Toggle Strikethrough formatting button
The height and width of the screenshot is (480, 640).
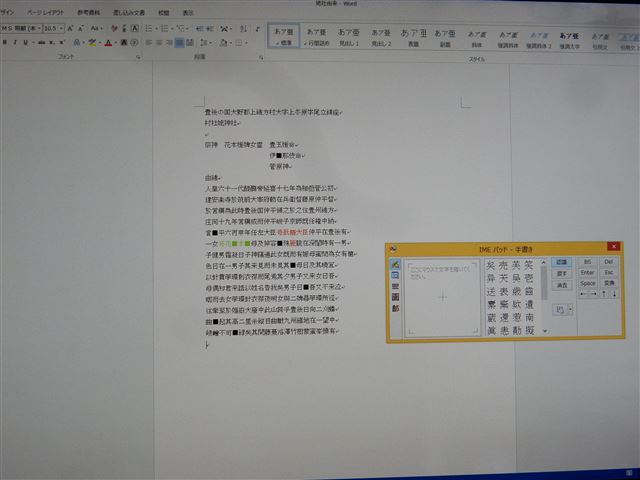tap(42, 42)
